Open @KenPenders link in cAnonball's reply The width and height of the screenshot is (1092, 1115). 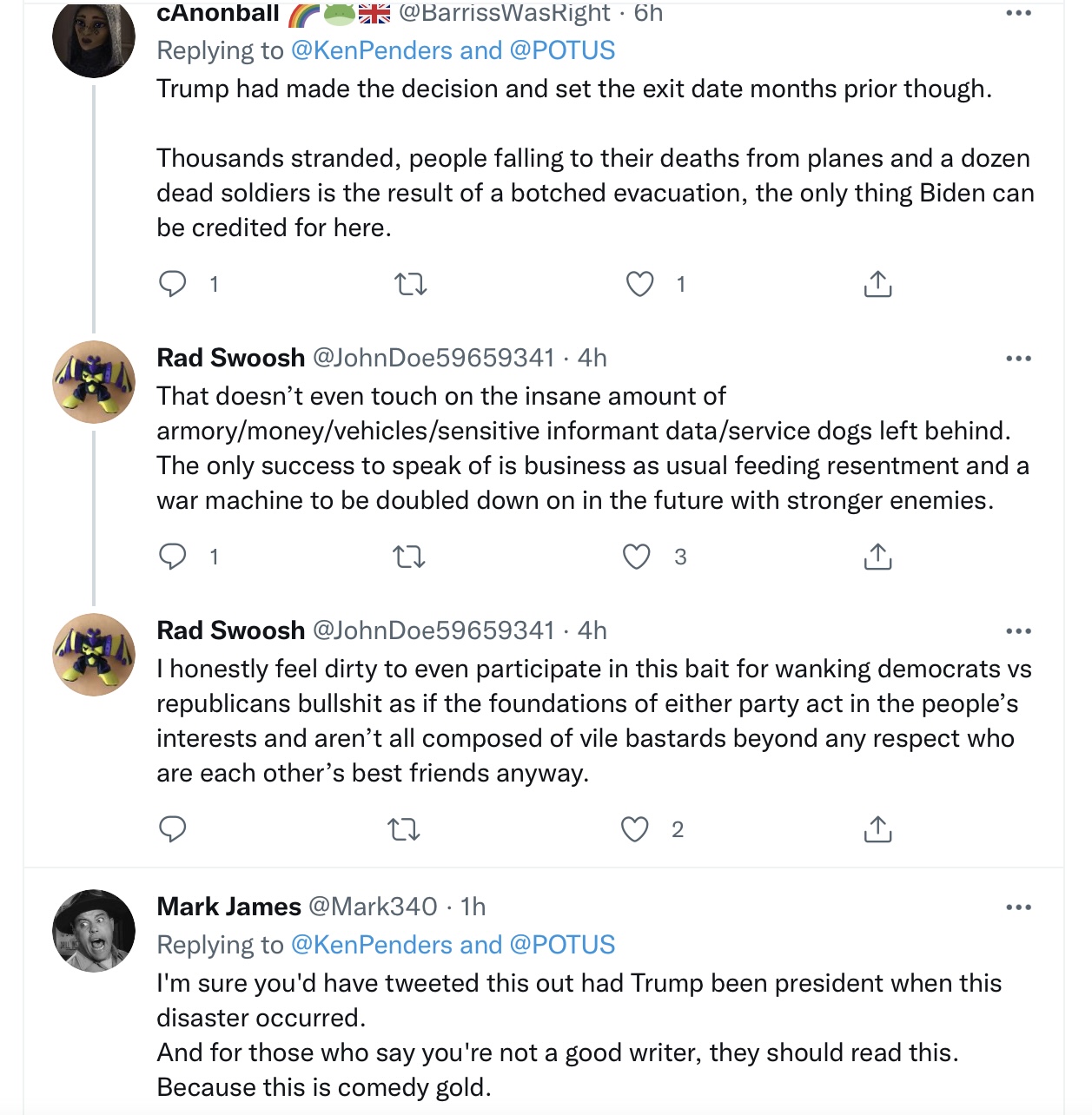(373, 50)
